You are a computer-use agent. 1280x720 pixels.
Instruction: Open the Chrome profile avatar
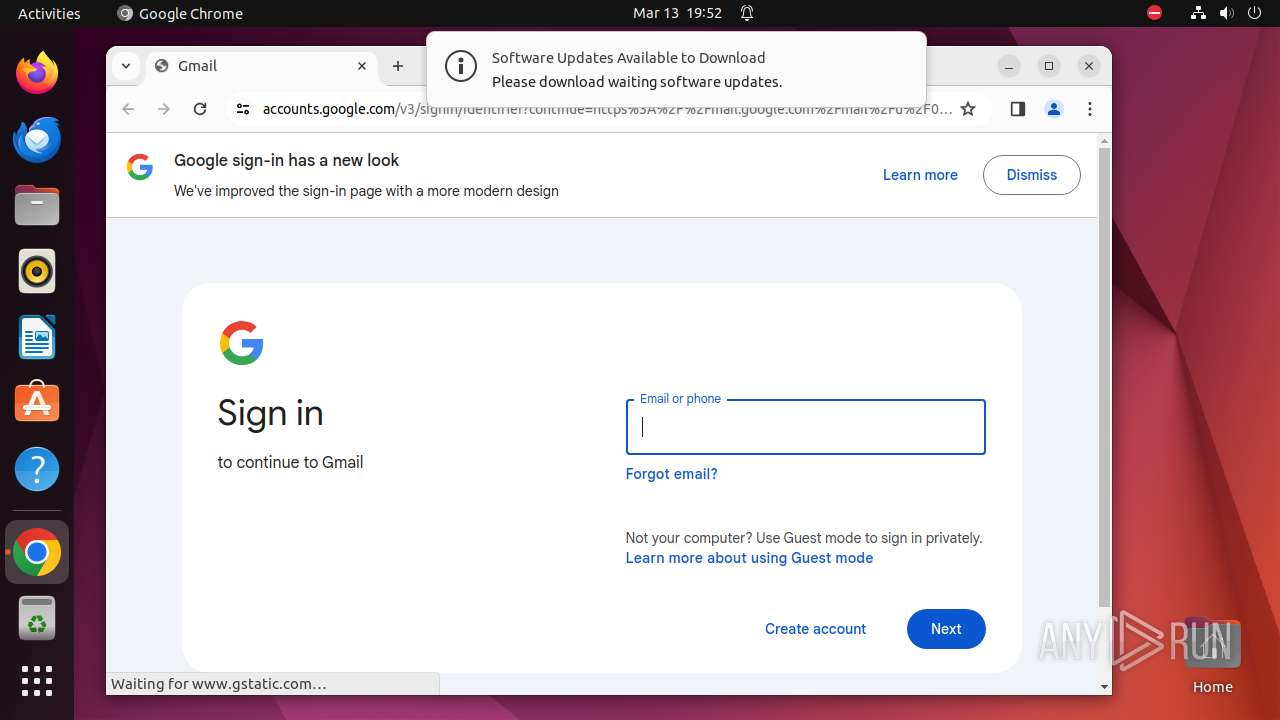[x=1054, y=109]
